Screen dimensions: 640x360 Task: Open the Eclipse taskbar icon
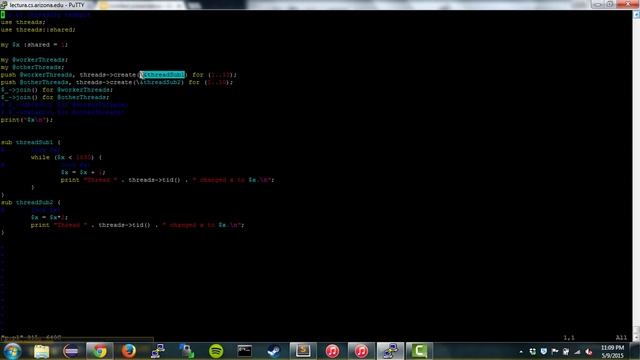(x=71, y=351)
